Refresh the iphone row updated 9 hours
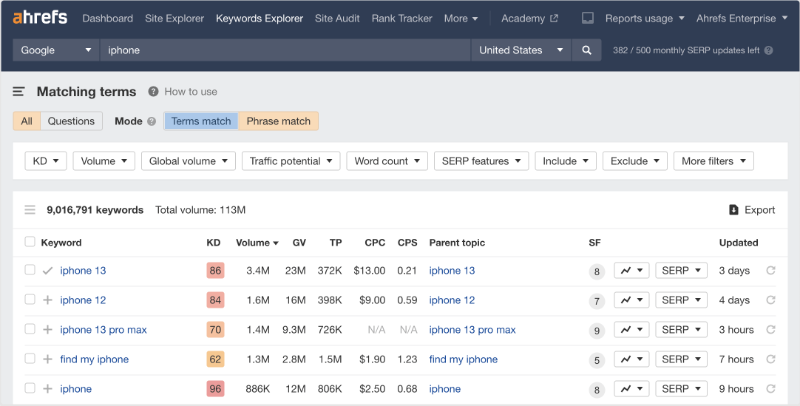This screenshot has height=406, width=800. 771,389
